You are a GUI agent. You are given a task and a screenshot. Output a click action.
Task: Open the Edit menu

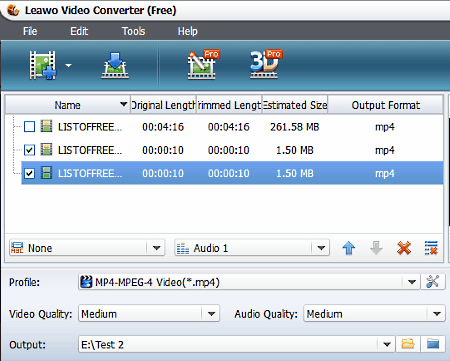coord(79,31)
